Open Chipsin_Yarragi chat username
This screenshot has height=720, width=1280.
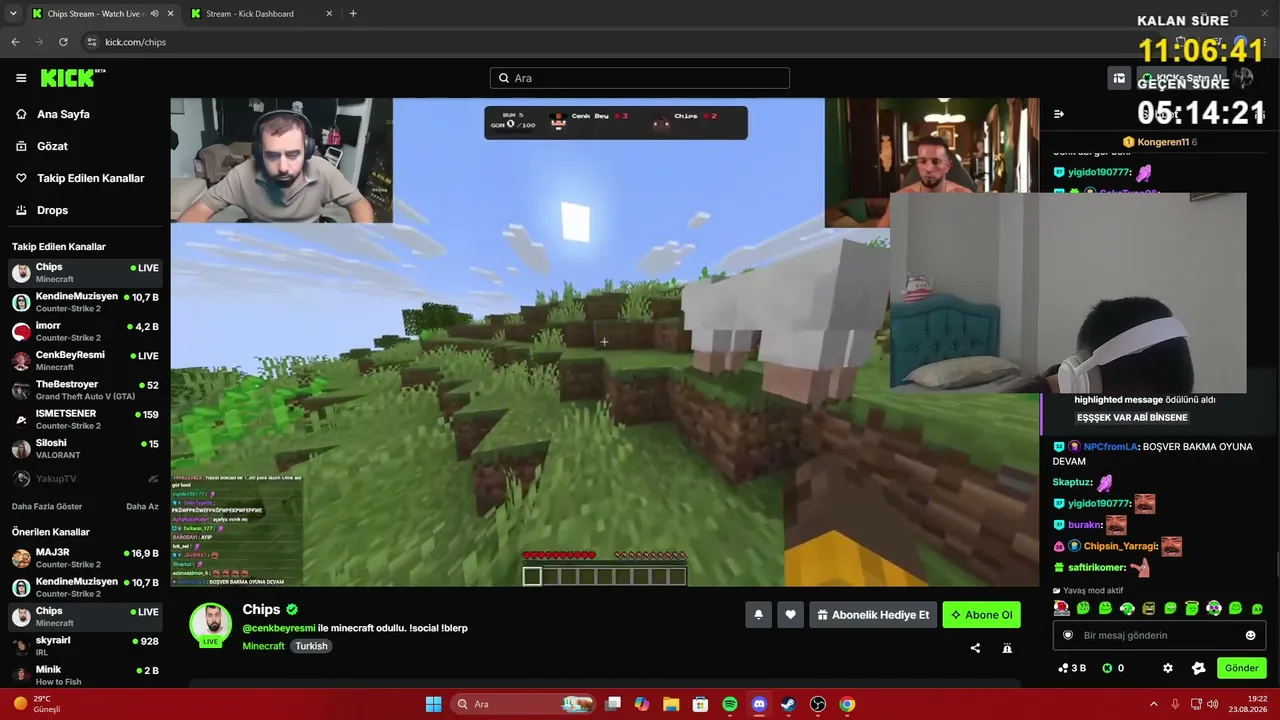[1120, 546]
